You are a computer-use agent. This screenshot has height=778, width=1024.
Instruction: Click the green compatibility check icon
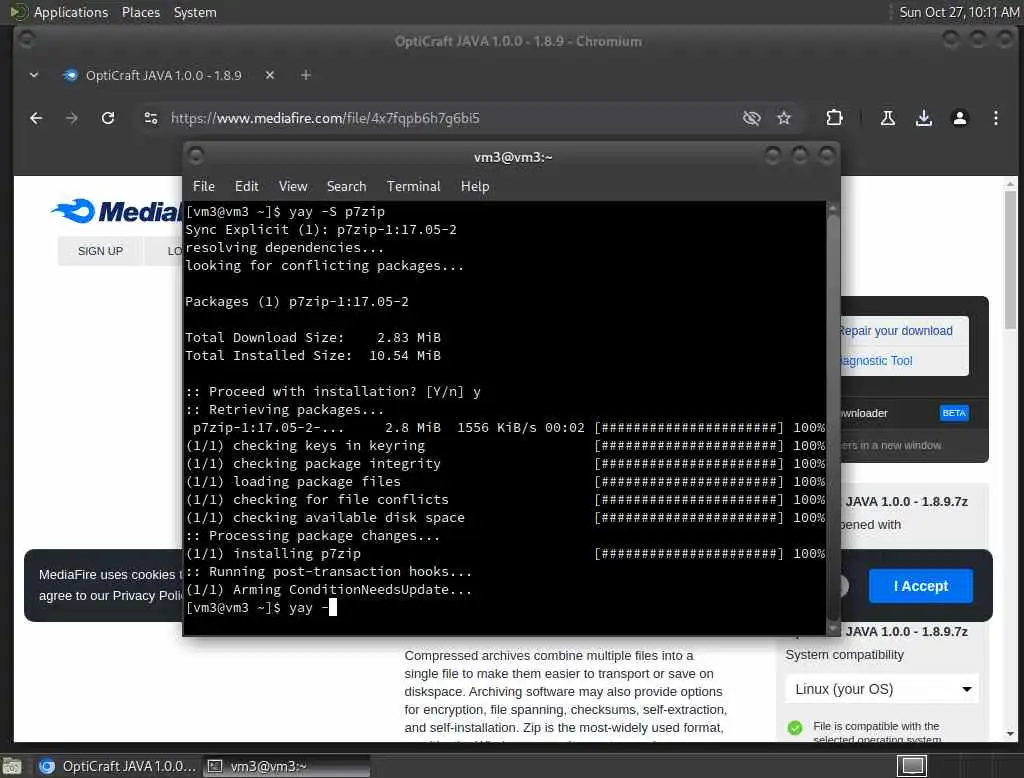pyautogui.click(x=795, y=728)
